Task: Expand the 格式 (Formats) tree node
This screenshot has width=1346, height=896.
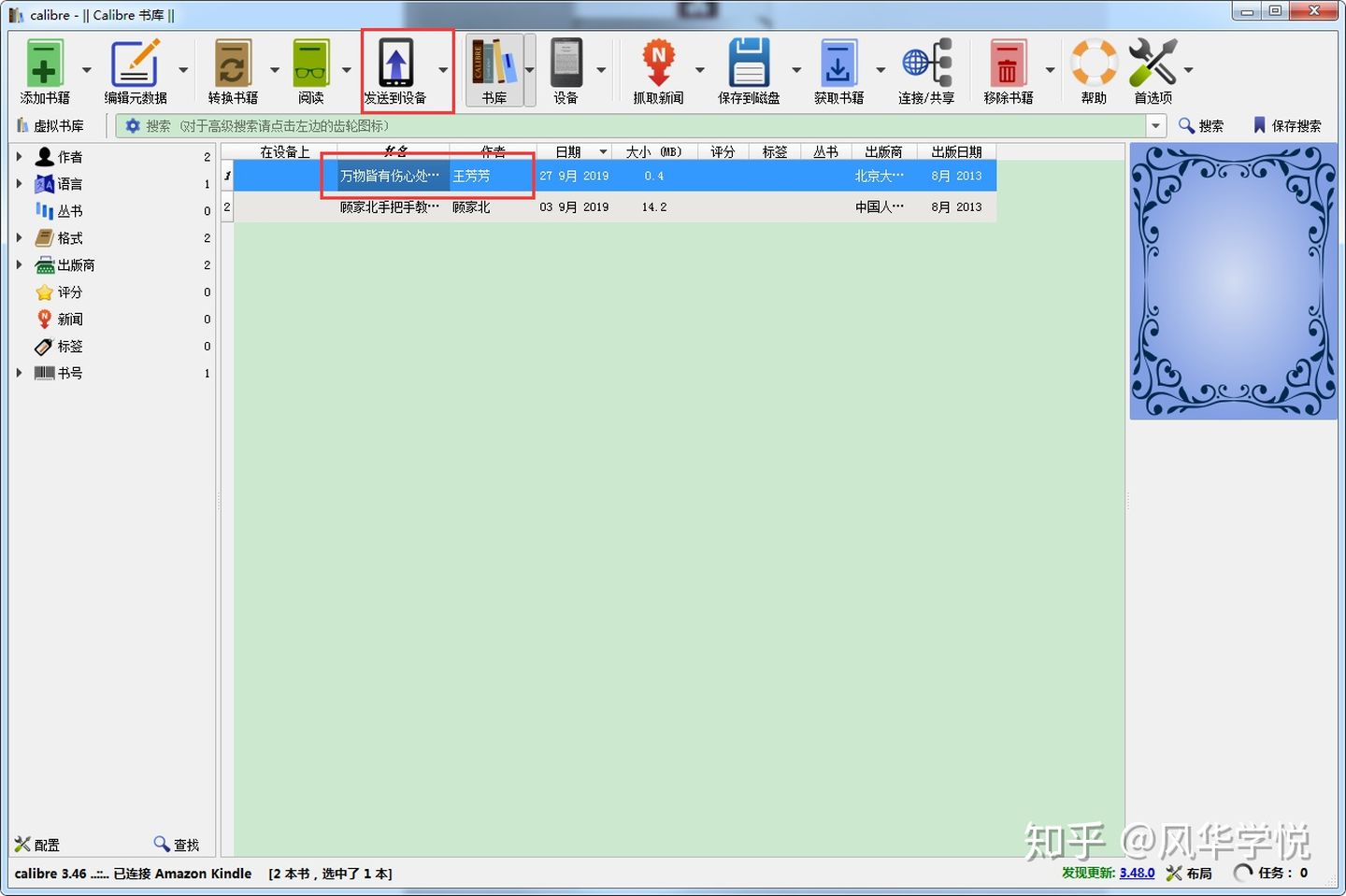Action: 19,238
